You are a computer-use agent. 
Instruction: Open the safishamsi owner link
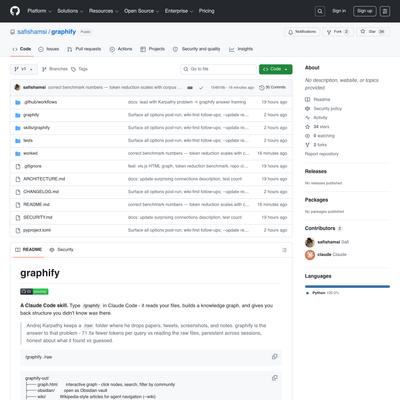coord(32,32)
